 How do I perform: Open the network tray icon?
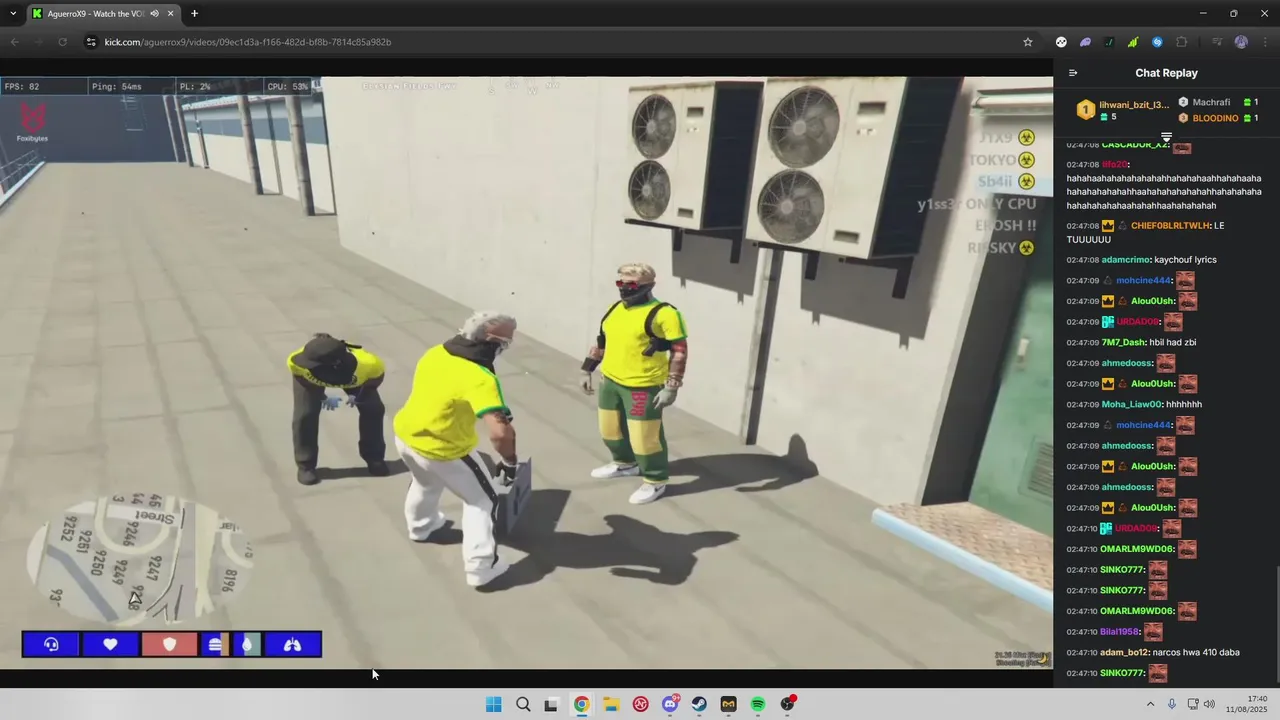point(1192,704)
